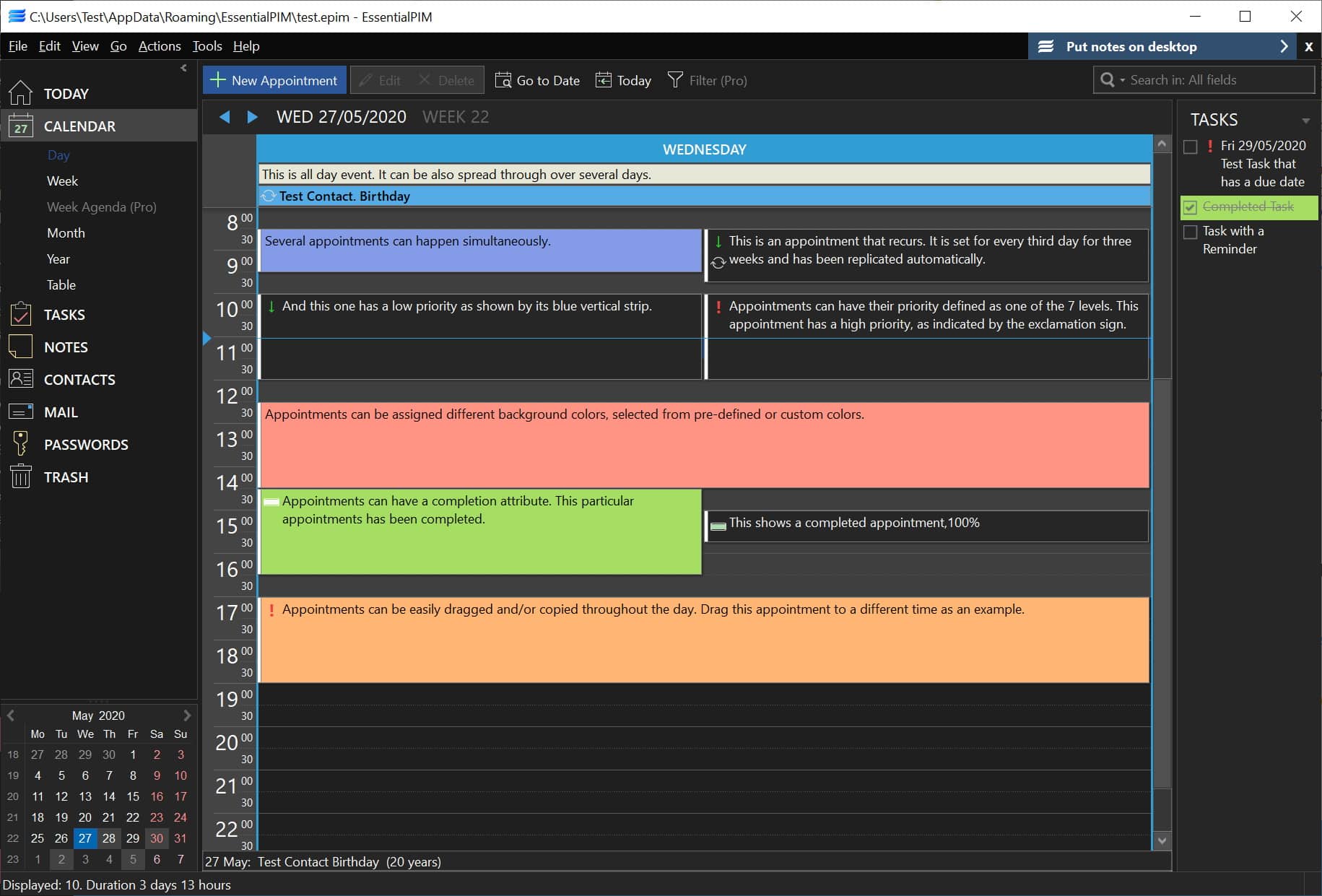Go to next day with right arrow
Image resolution: width=1322 pixels, height=896 pixels.
click(252, 117)
